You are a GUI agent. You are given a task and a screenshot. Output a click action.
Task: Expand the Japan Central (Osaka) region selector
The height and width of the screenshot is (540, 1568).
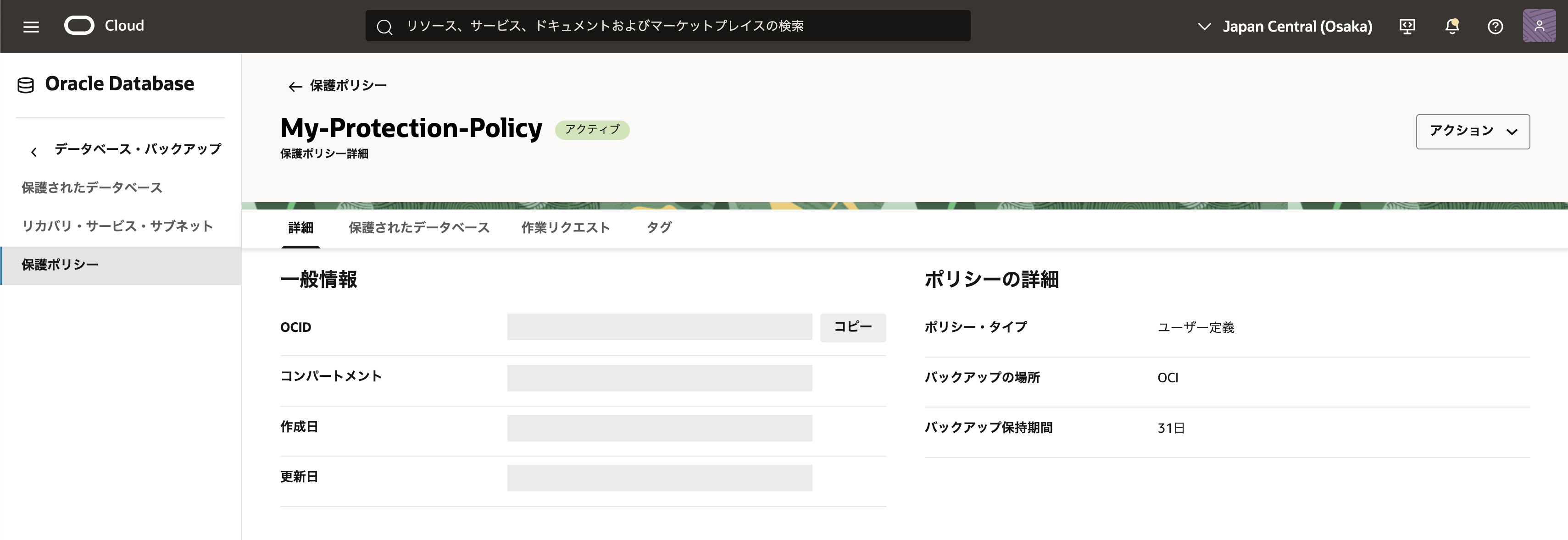click(1284, 26)
